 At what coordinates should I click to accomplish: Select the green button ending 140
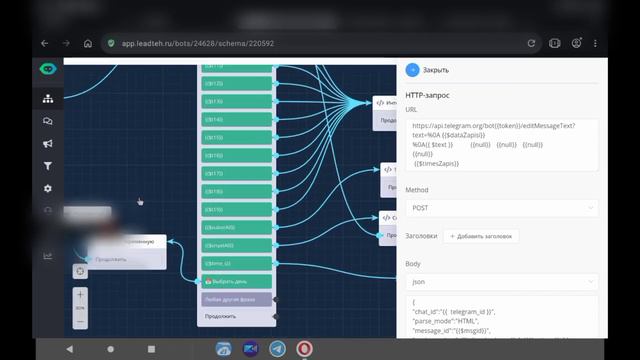click(x=236, y=119)
